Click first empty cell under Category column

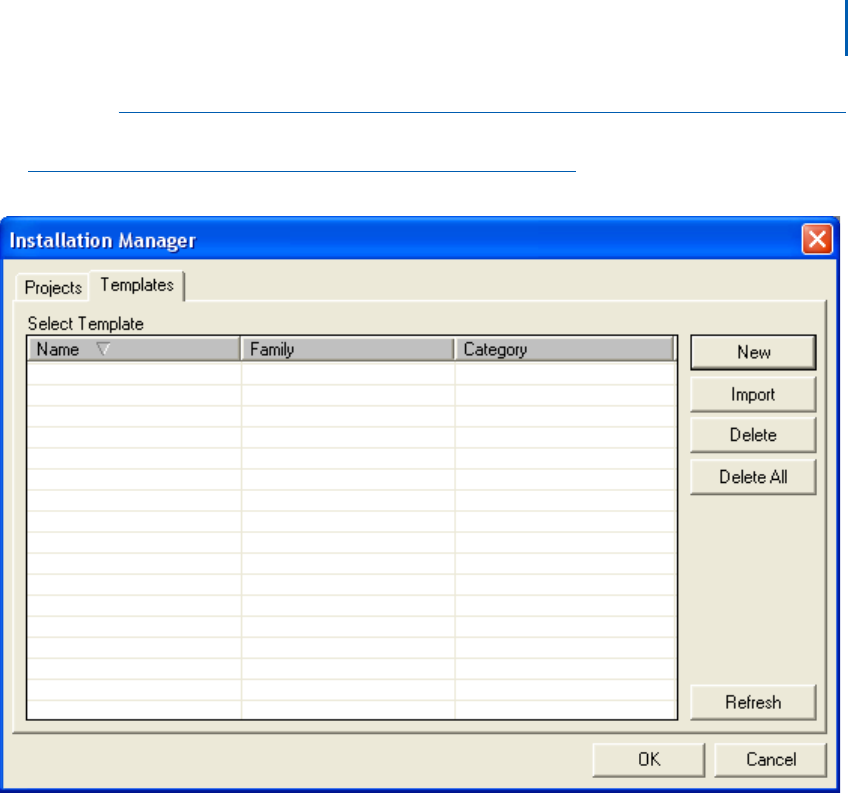[x=565, y=373]
